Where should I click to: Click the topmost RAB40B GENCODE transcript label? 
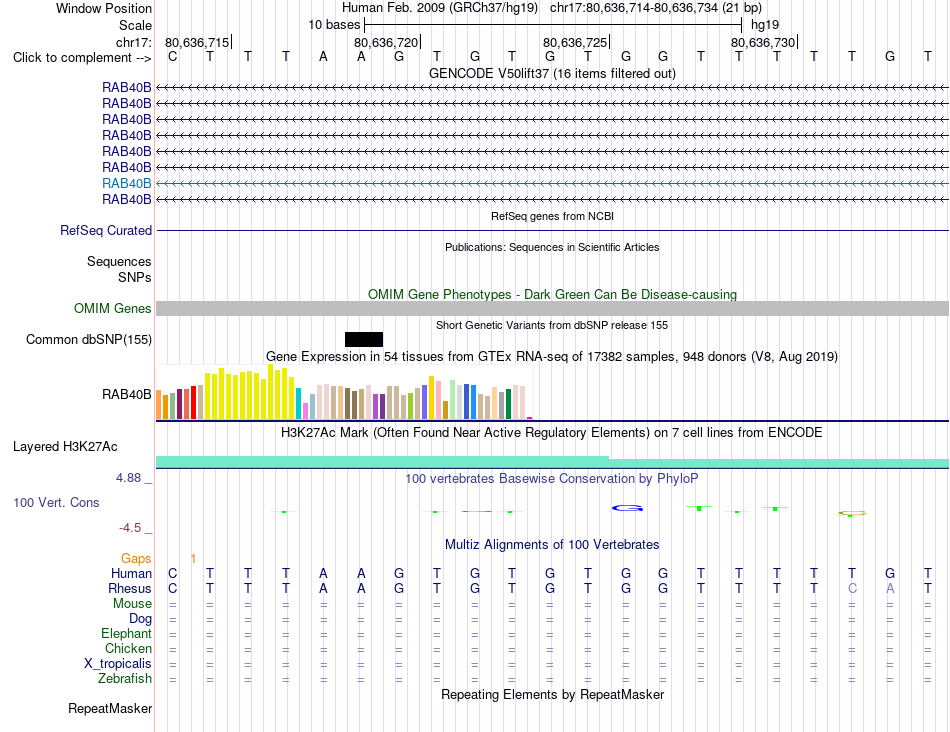pyautogui.click(x=127, y=87)
